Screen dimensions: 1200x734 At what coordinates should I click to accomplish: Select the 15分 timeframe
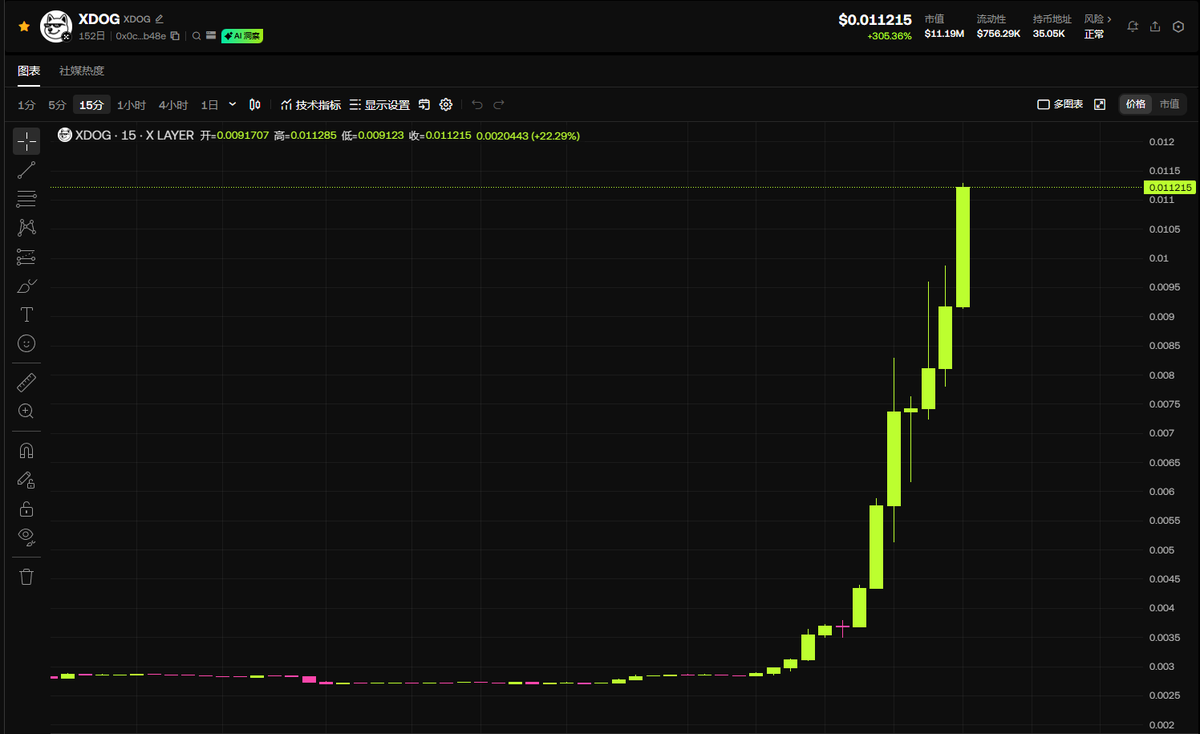(x=91, y=104)
